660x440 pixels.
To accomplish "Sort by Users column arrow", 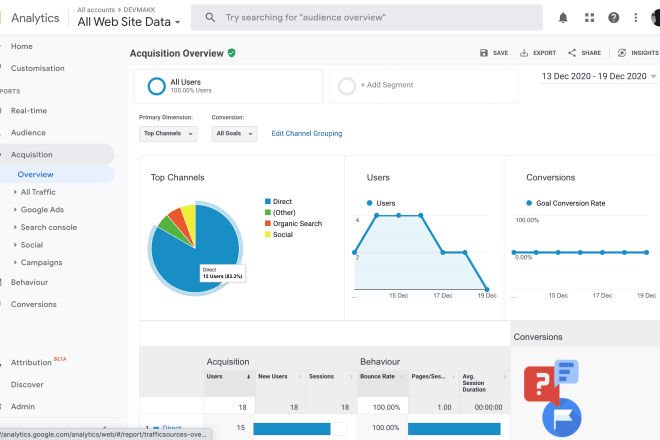I will pyautogui.click(x=248, y=377).
